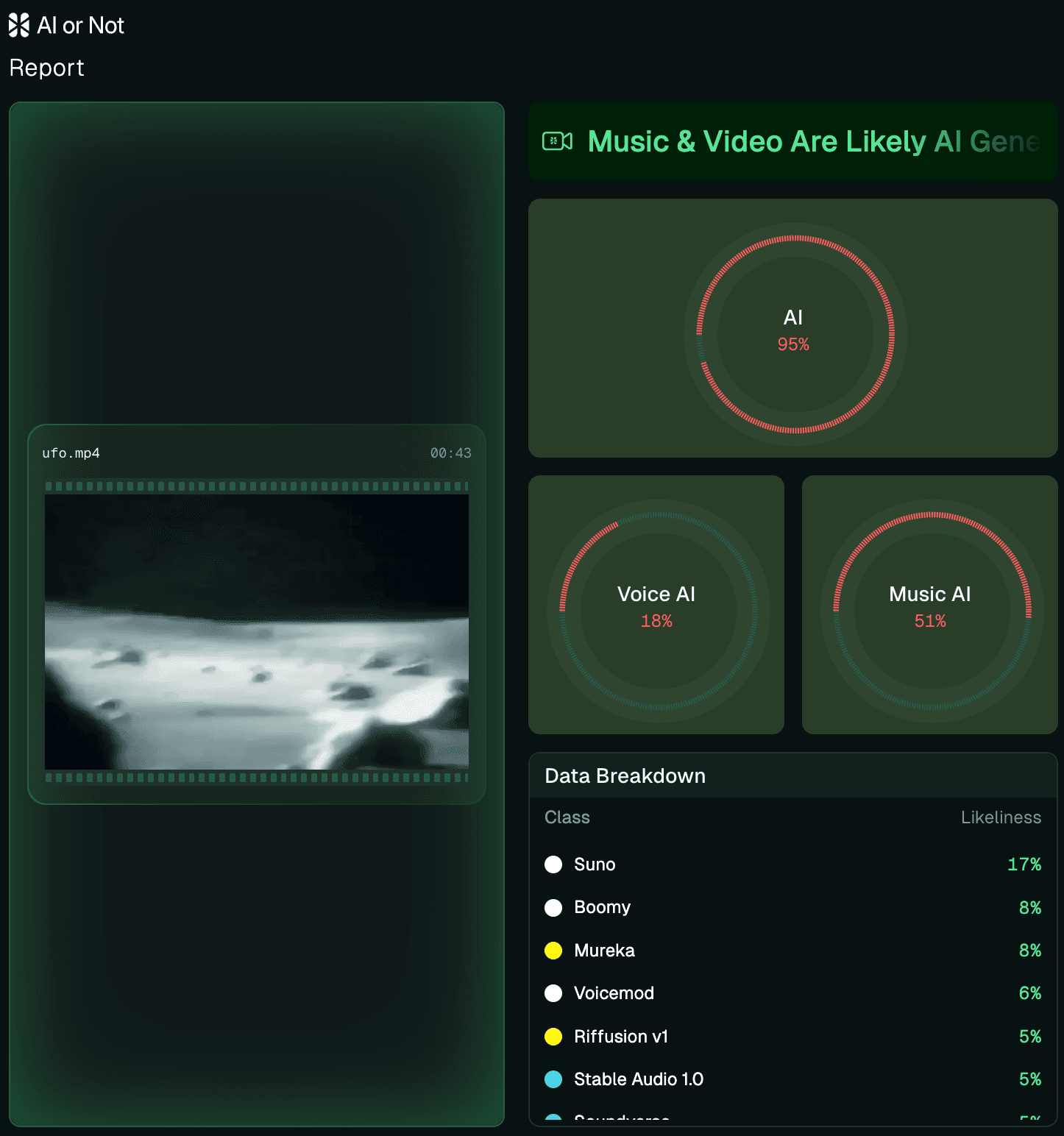This screenshot has width=1064, height=1136.
Task: Click the AI 95% gauge ring
Action: (793, 331)
